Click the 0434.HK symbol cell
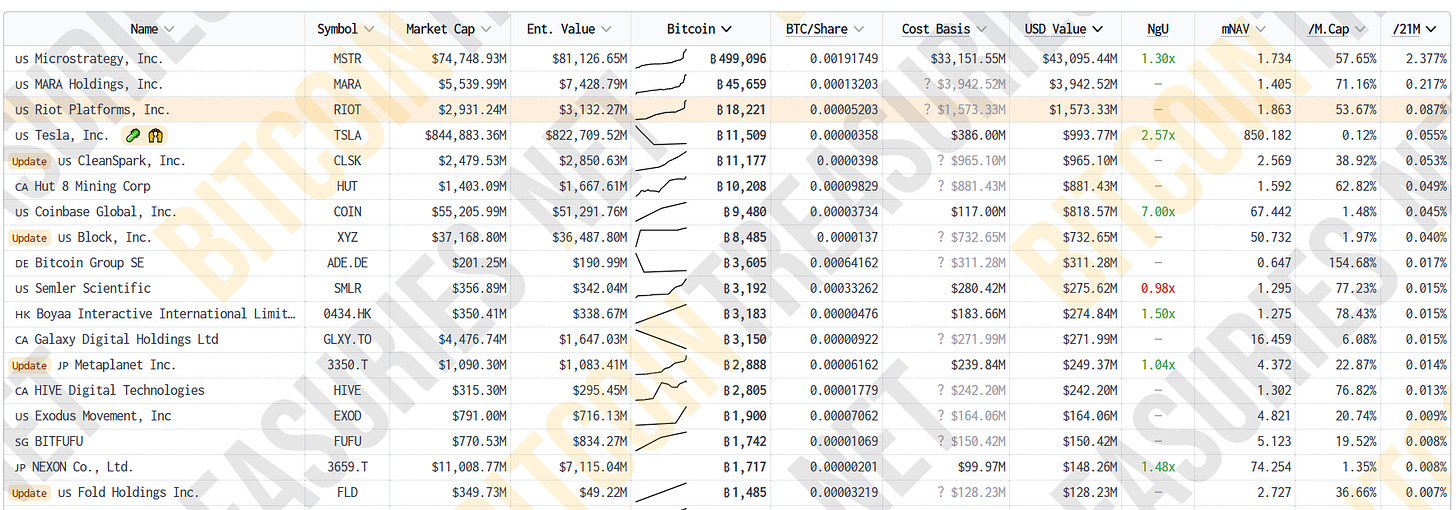This screenshot has width=1456, height=510. [x=348, y=314]
